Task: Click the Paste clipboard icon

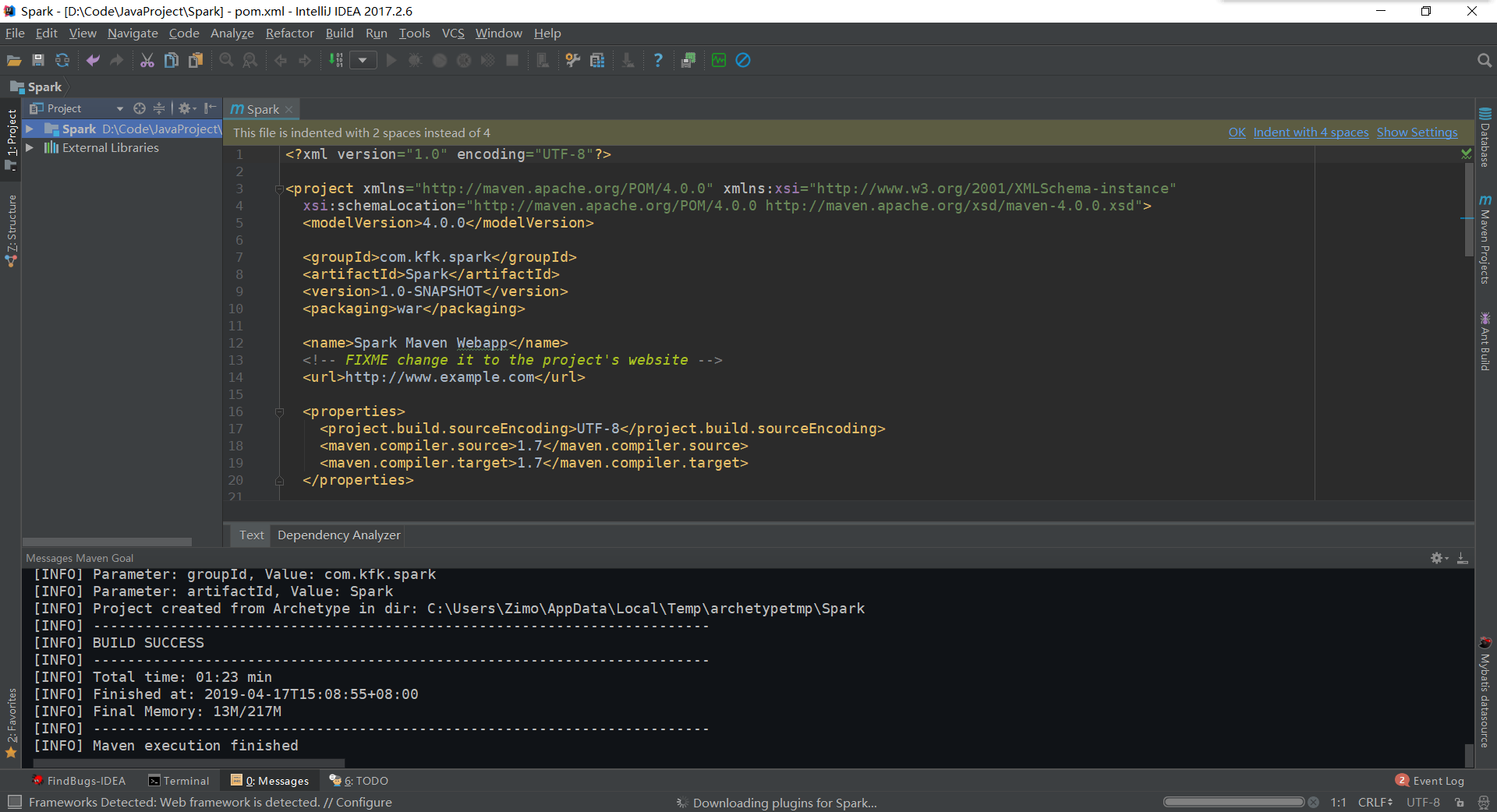Action: 196,61
